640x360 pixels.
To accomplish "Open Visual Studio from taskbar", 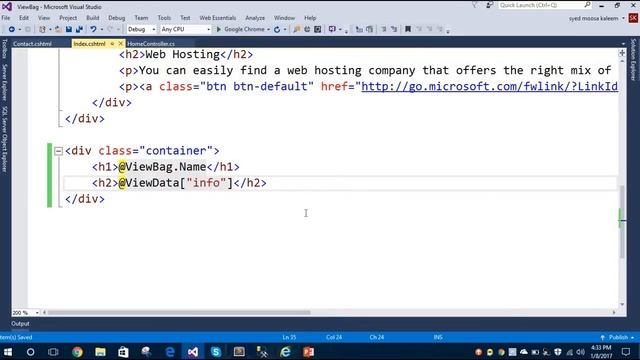I will (193, 352).
